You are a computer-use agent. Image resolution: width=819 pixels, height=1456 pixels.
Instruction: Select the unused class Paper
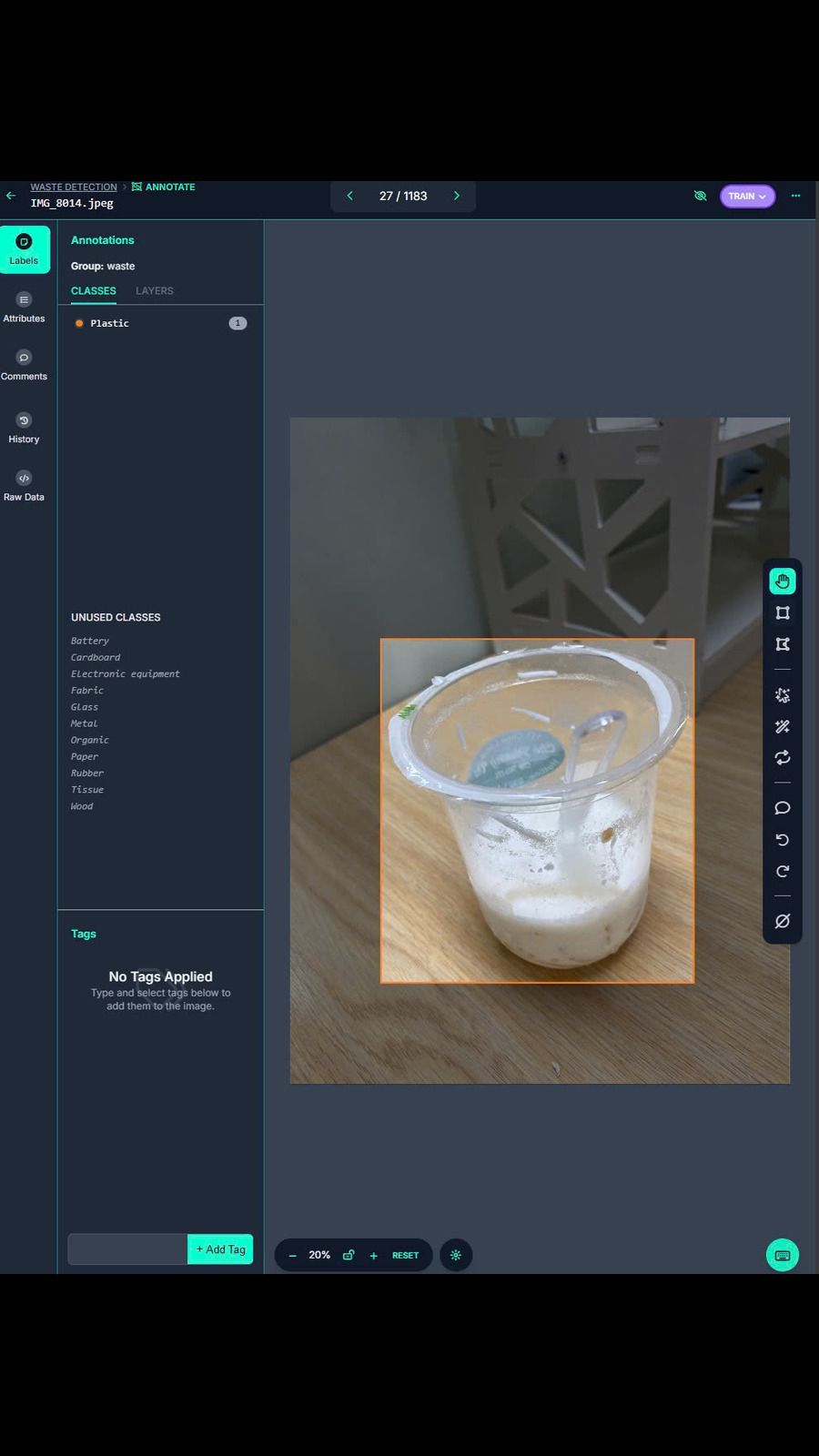click(x=85, y=756)
